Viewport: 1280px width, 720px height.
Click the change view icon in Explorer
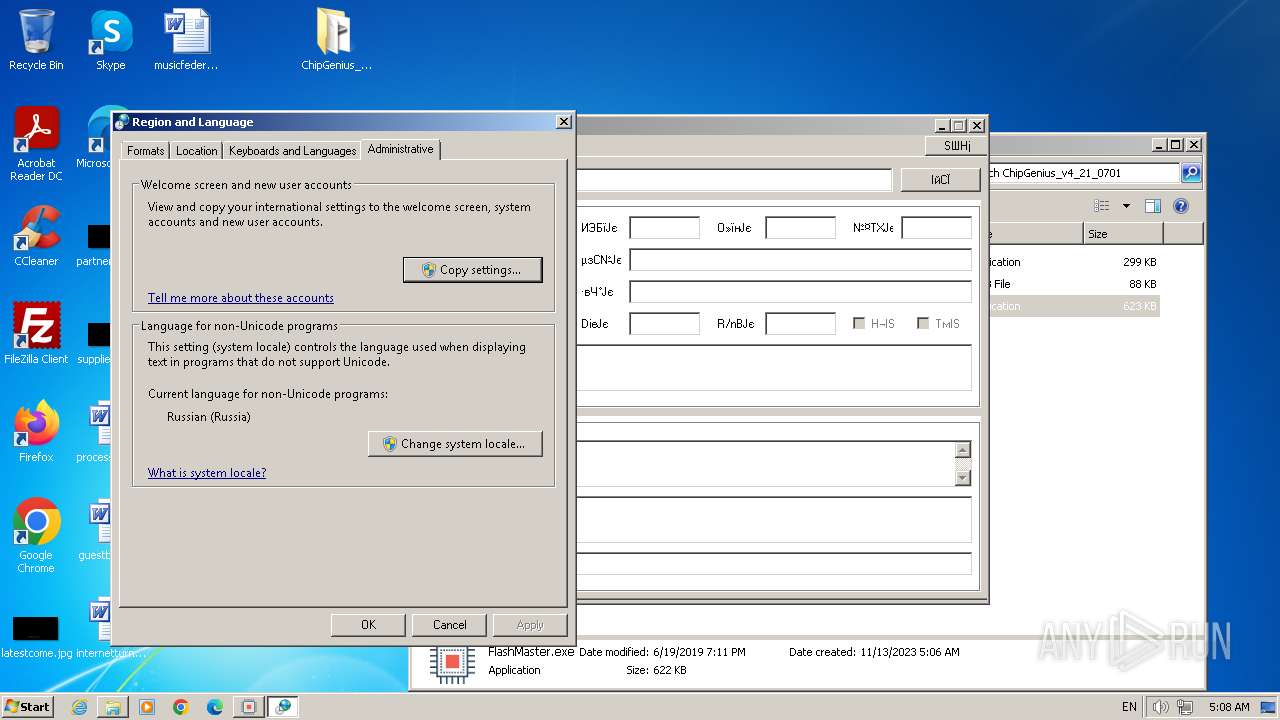point(1101,206)
